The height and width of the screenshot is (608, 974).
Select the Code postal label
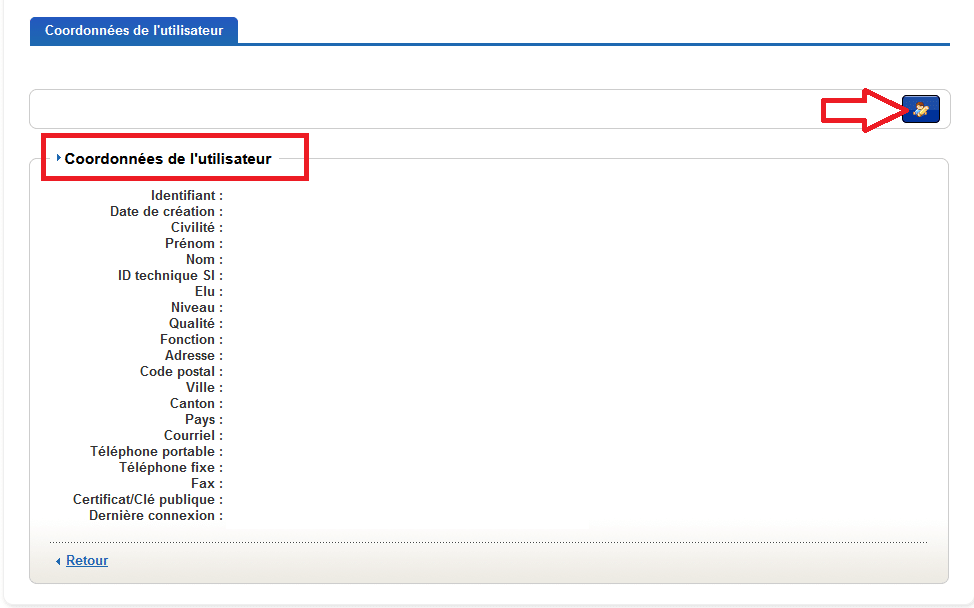[x=181, y=371]
